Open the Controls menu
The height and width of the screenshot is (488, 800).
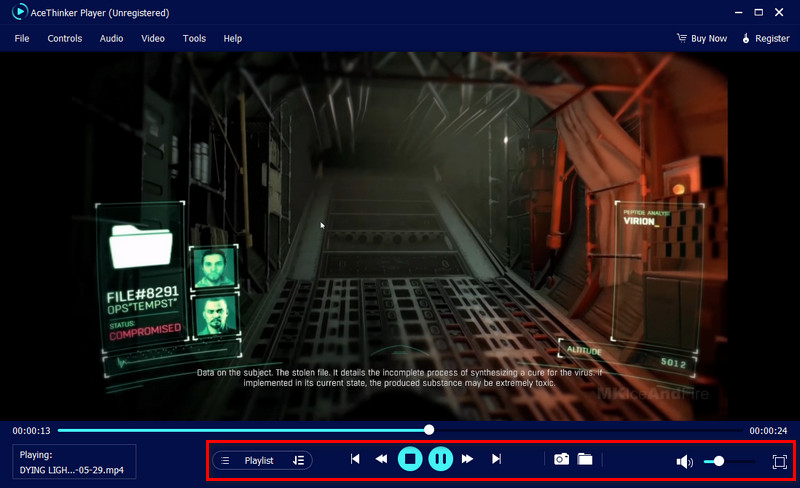pos(65,38)
